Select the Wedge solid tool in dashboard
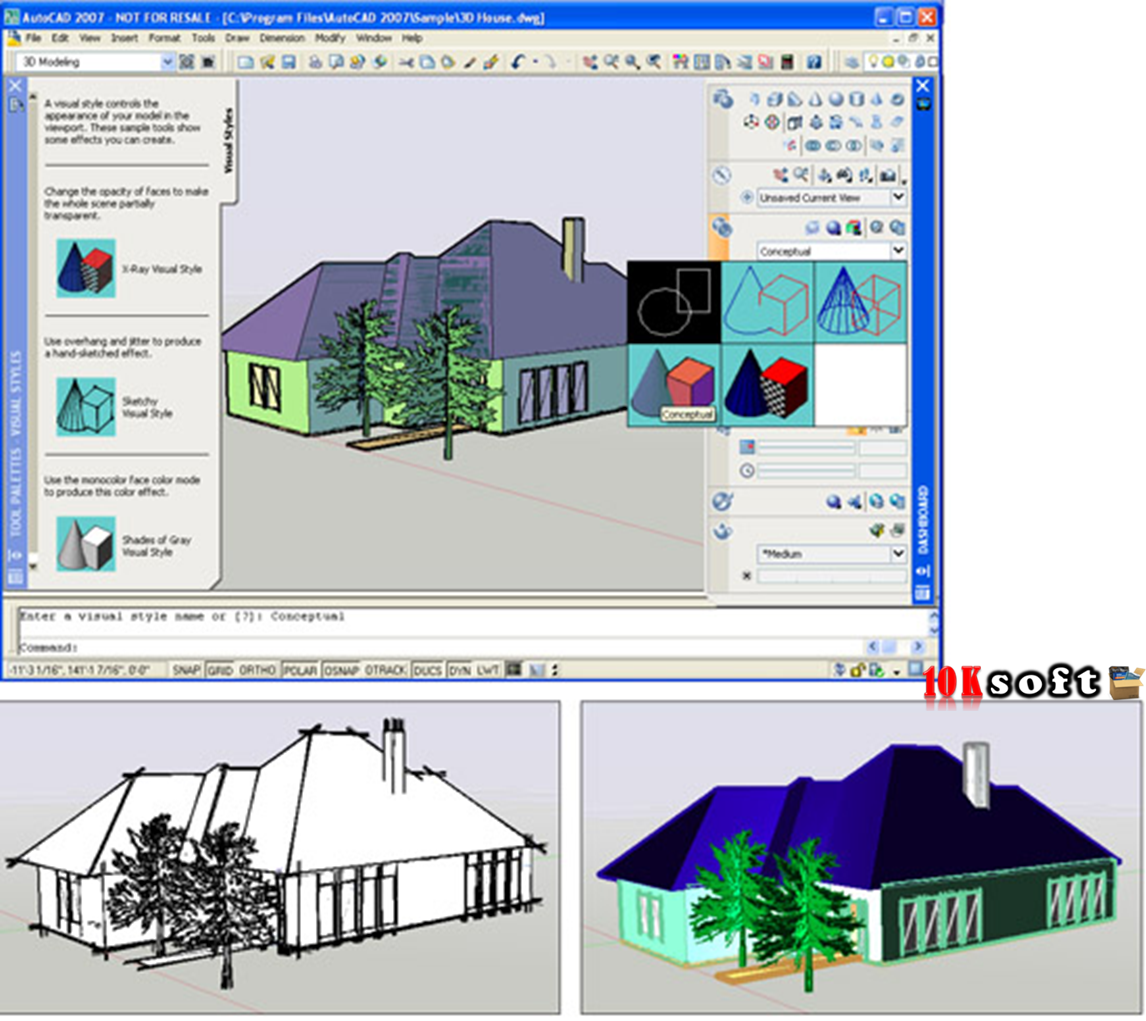1146x1021 pixels. click(795, 99)
